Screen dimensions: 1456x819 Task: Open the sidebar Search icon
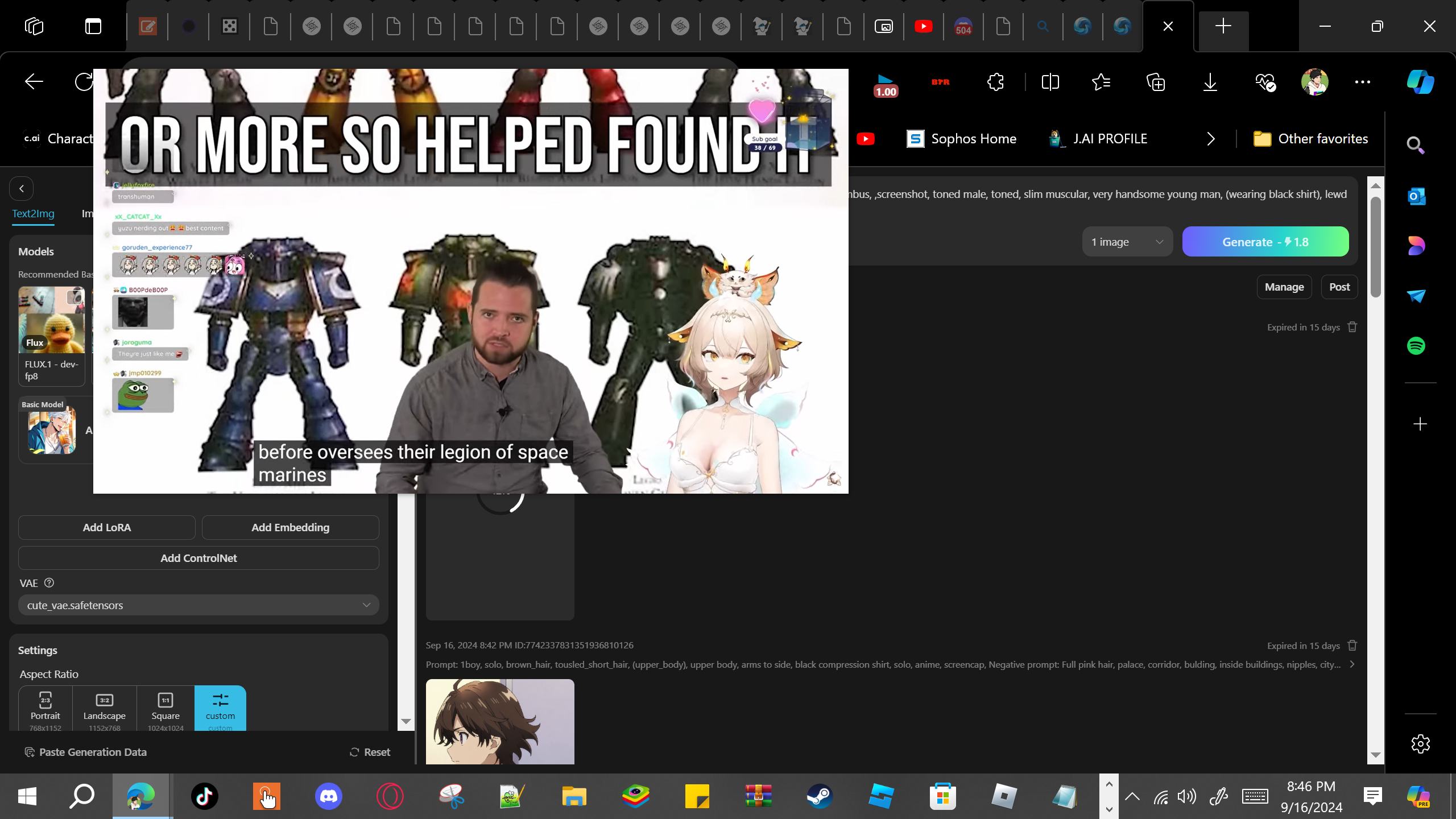(x=1416, y=146)
